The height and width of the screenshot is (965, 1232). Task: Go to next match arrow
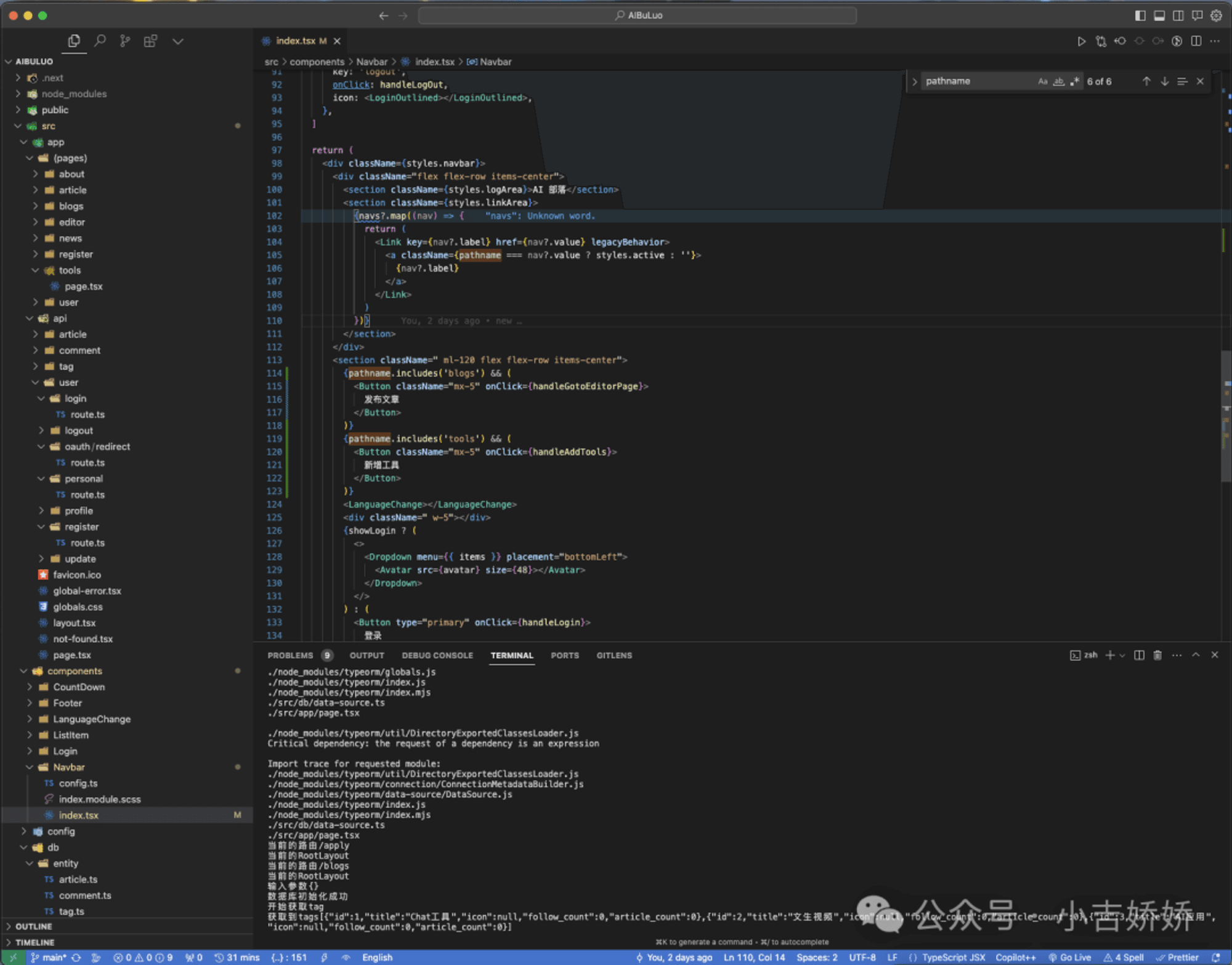pos(1165,81)
